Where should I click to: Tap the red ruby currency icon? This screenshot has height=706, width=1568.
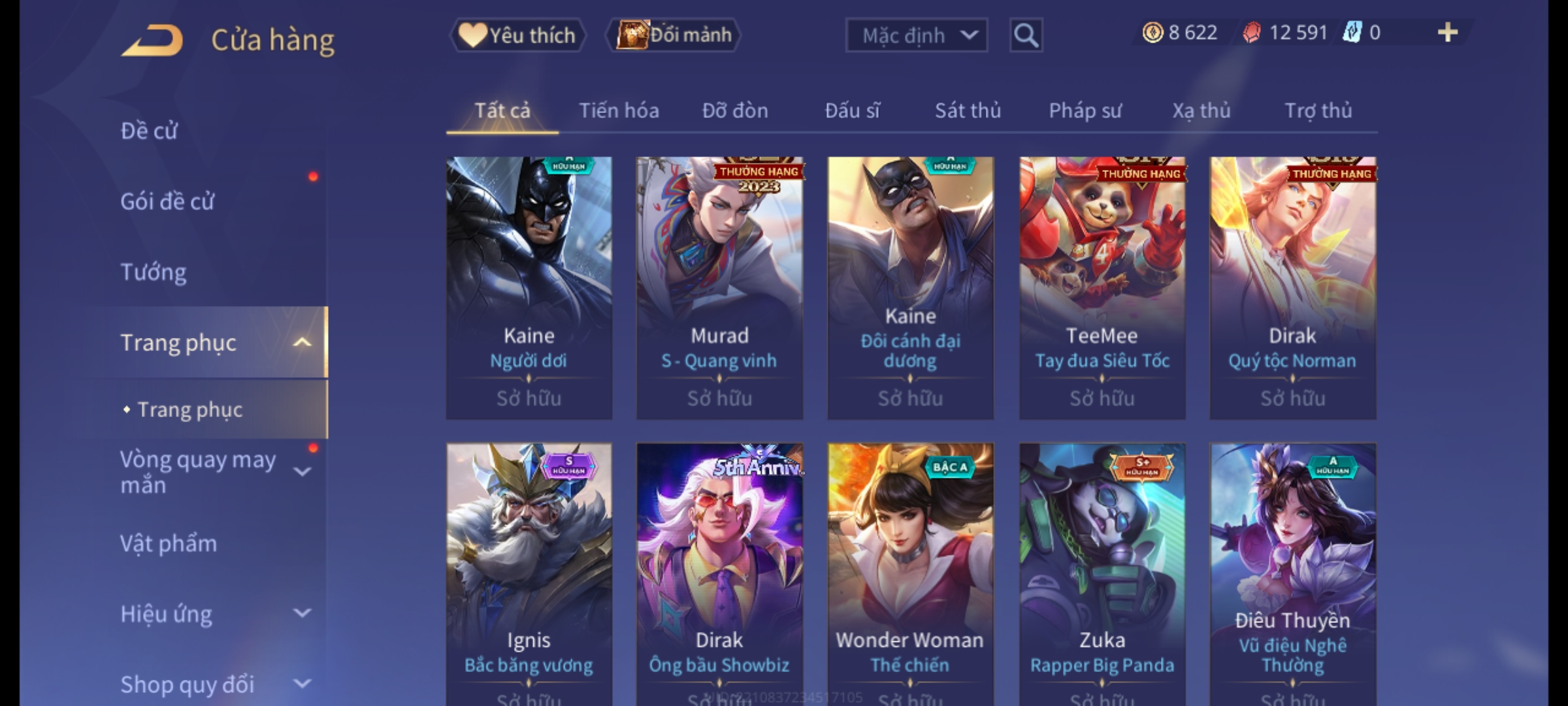point(1252,33)
